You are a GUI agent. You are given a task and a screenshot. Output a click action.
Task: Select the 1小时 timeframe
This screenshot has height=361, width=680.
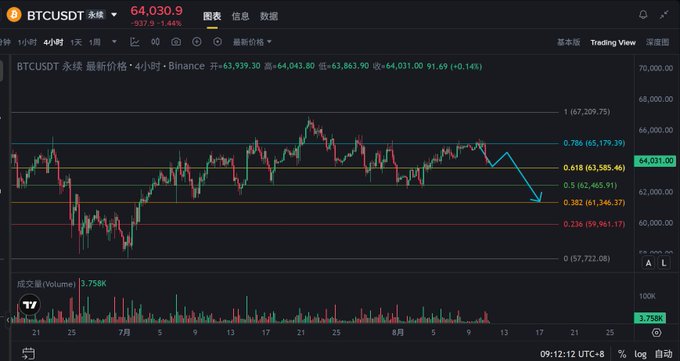(x=27, y=42)
